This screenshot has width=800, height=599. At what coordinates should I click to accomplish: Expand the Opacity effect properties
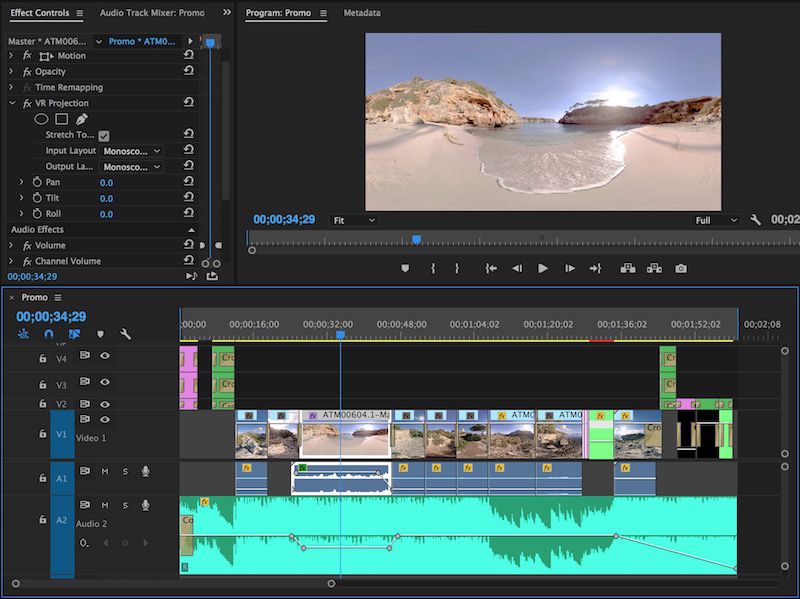coord(11,71)
